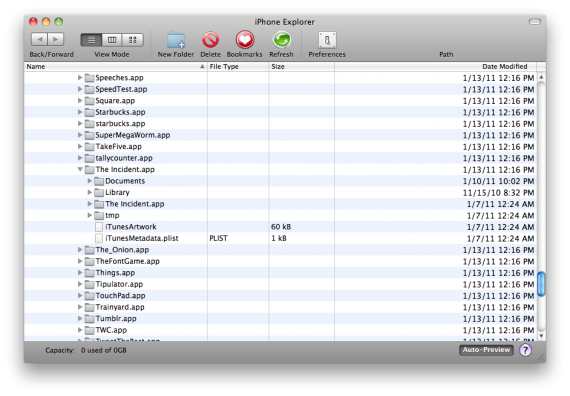This screenshot has height=396, width=570.
Task: Collapse the top-level The Incident.app folder
Action: click(80, 169)
